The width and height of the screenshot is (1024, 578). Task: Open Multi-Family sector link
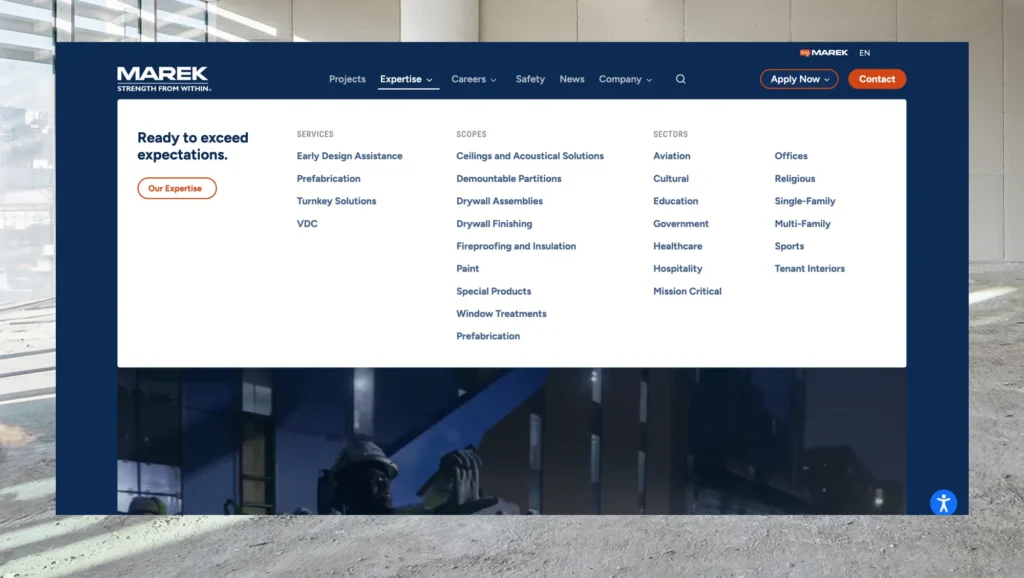coord(802,223)
